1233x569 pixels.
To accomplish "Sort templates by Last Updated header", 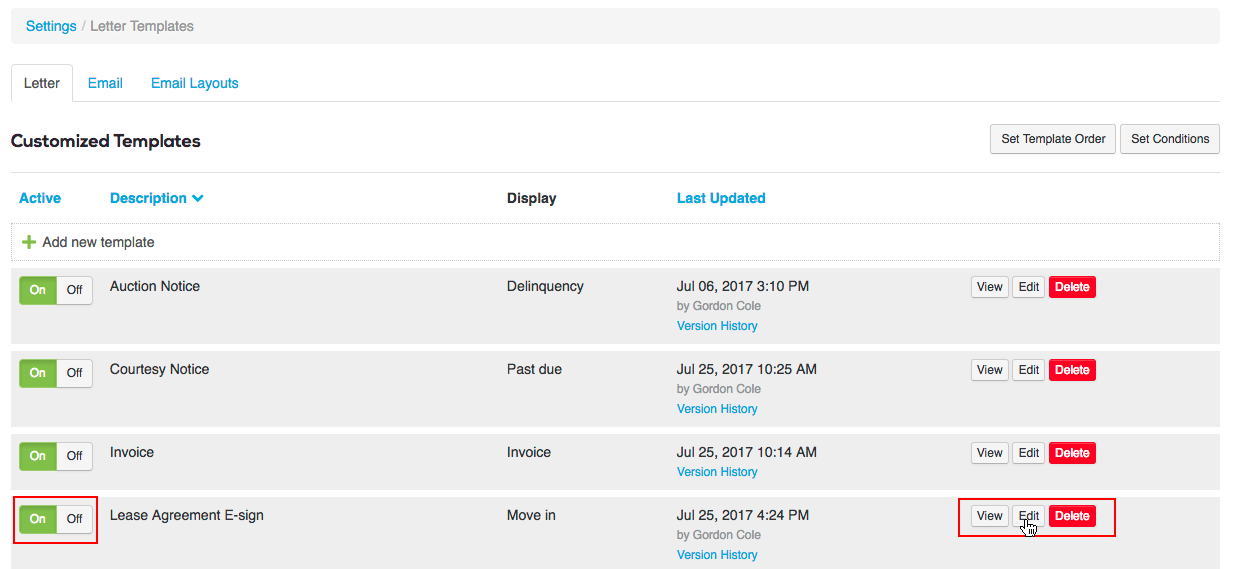I will (x=720, y=198).
